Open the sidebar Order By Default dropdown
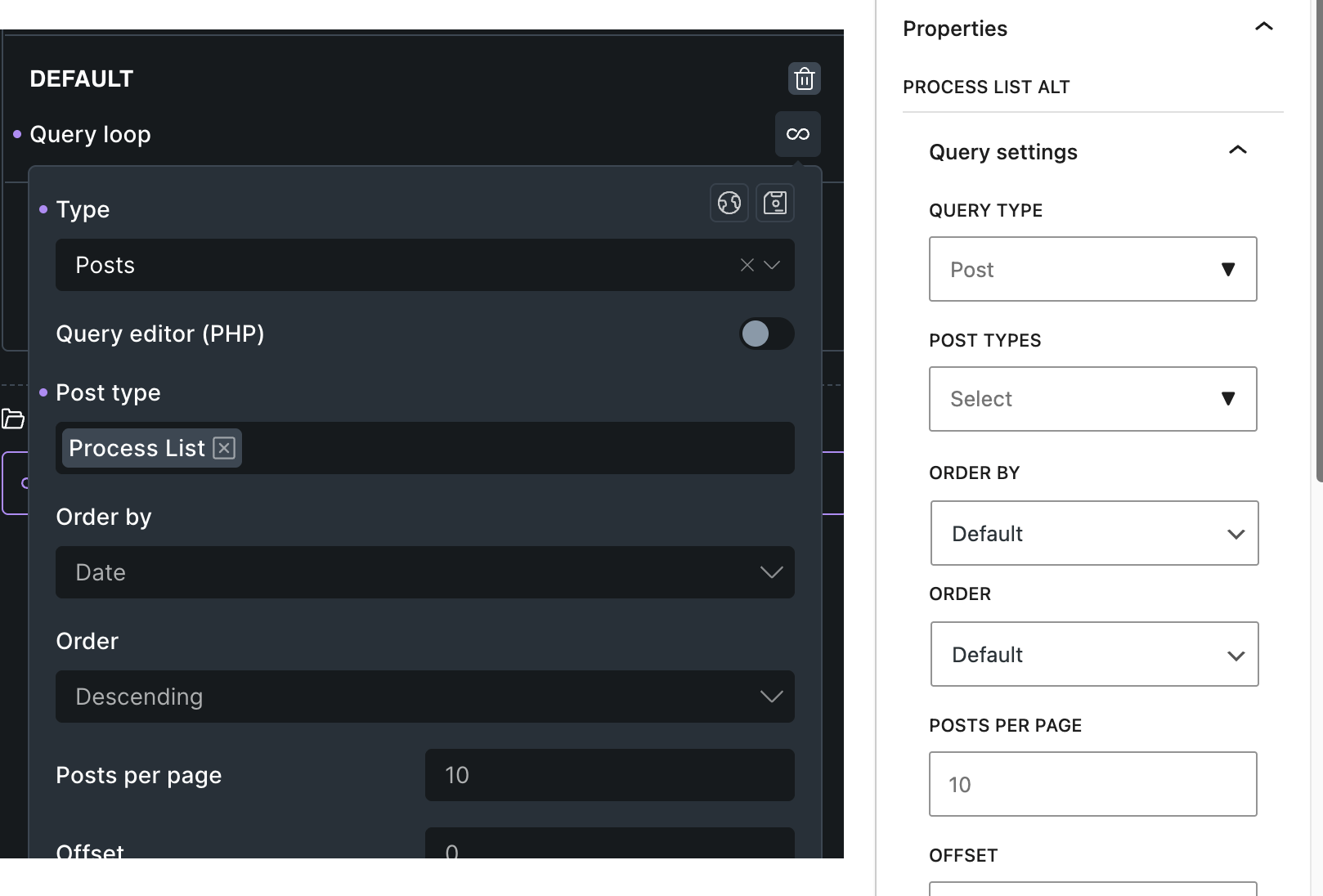 click(x=1094, y=533)
